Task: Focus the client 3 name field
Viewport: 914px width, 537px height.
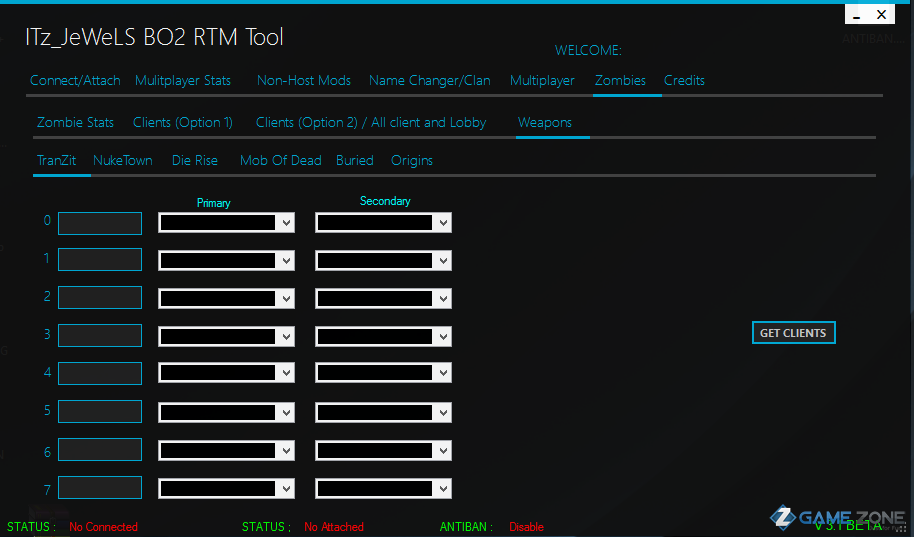Action: pyautogui.click(x=100, y=335)
